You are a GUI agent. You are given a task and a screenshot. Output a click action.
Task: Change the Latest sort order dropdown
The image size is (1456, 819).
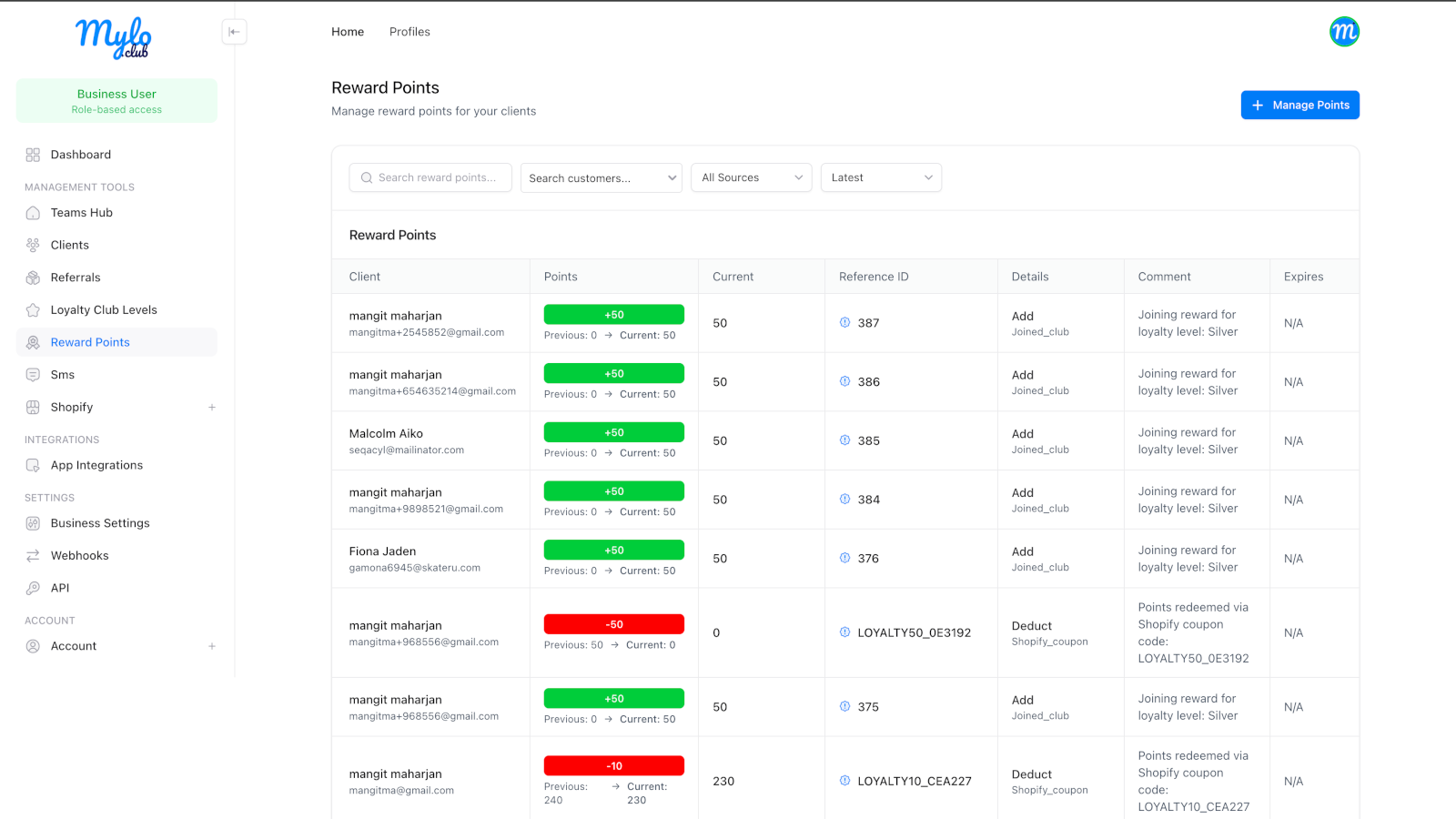880,178
